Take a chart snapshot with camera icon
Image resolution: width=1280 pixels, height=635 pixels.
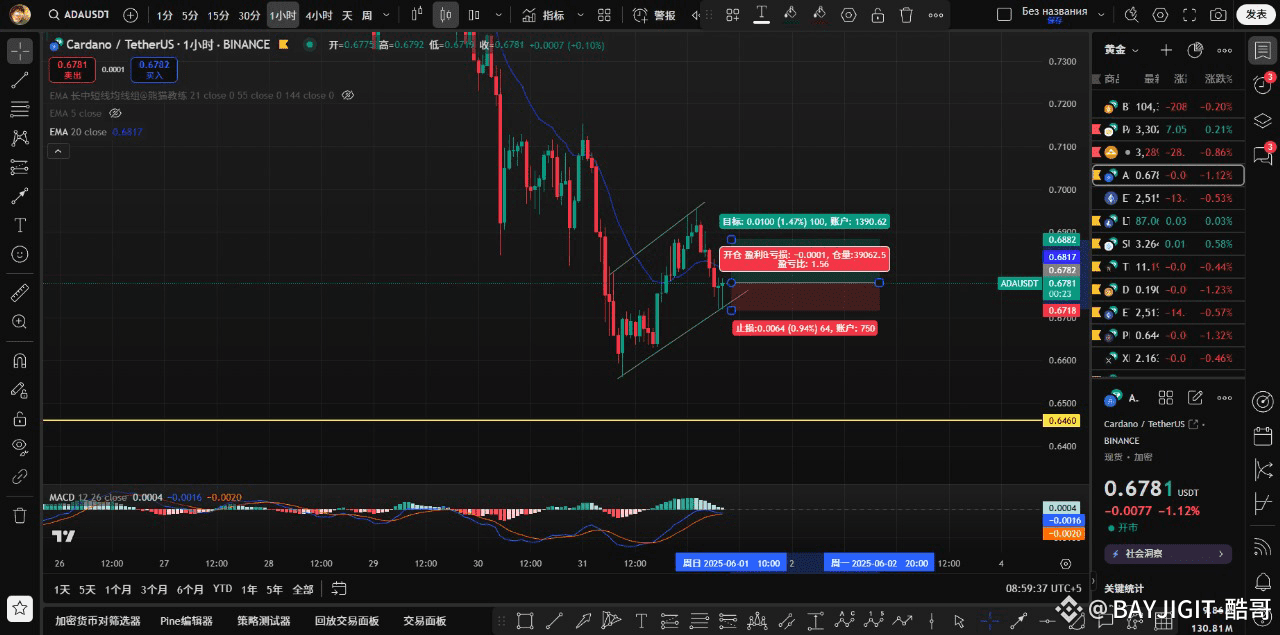1218,15
